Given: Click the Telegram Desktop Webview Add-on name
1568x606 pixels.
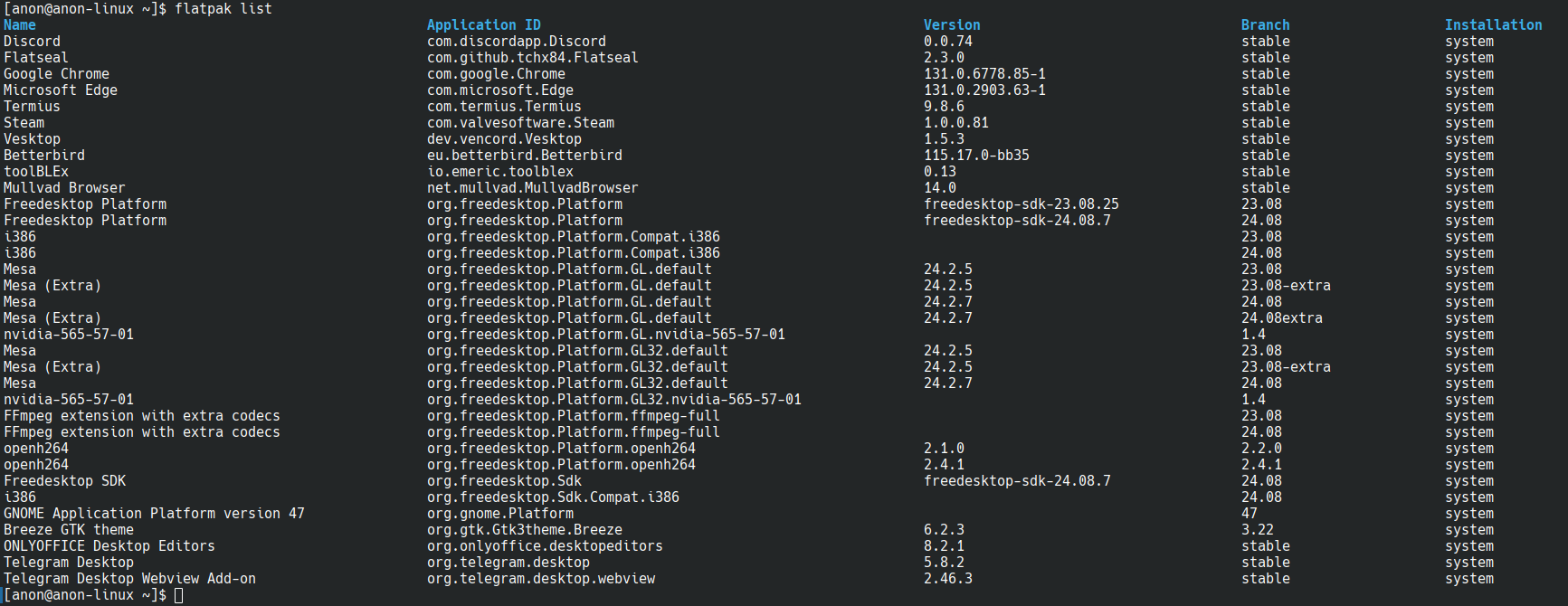Looking at the screenshot, I should tap(129, 579).
